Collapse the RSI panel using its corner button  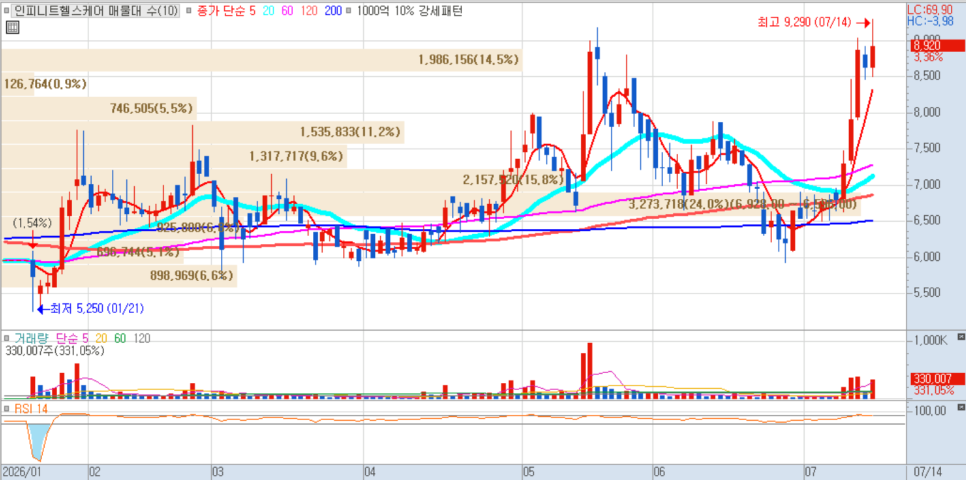tap(960, 407)
